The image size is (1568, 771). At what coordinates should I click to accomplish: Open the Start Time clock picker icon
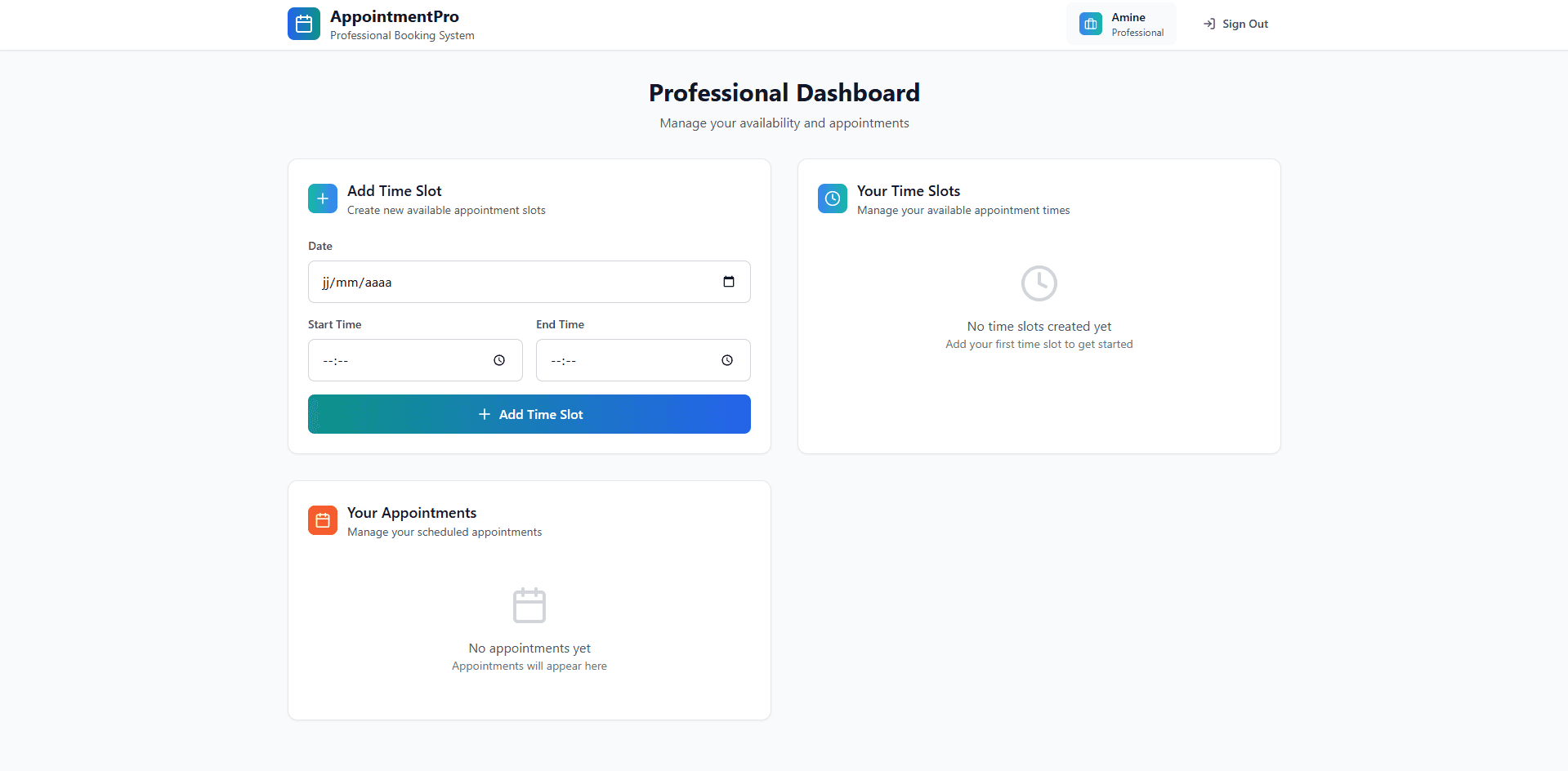point(499,360)
